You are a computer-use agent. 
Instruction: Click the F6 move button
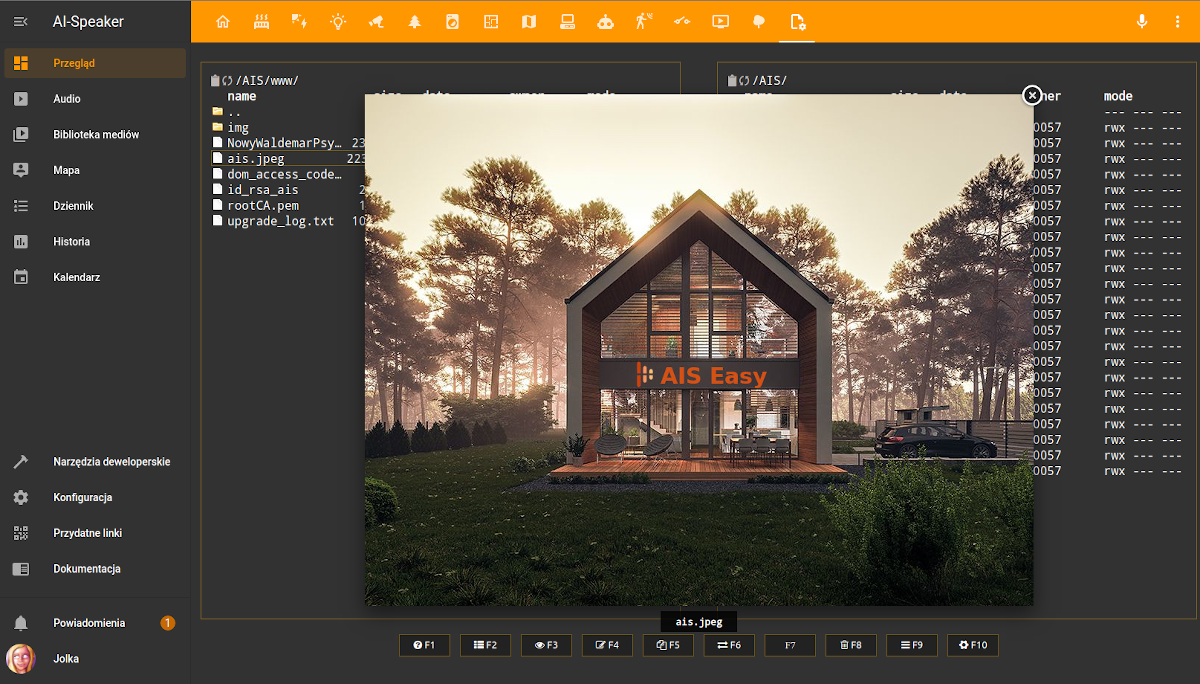[x=729, y=645]
